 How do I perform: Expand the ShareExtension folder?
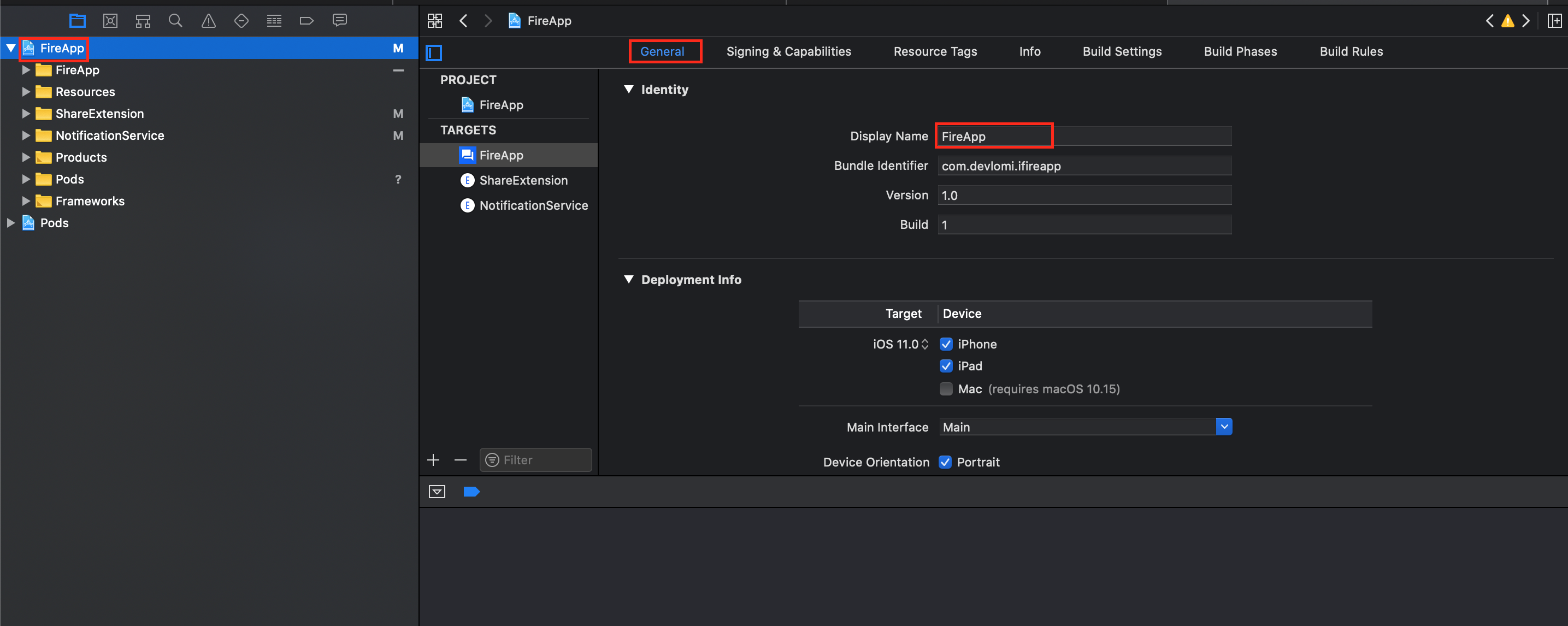[26, 114]
